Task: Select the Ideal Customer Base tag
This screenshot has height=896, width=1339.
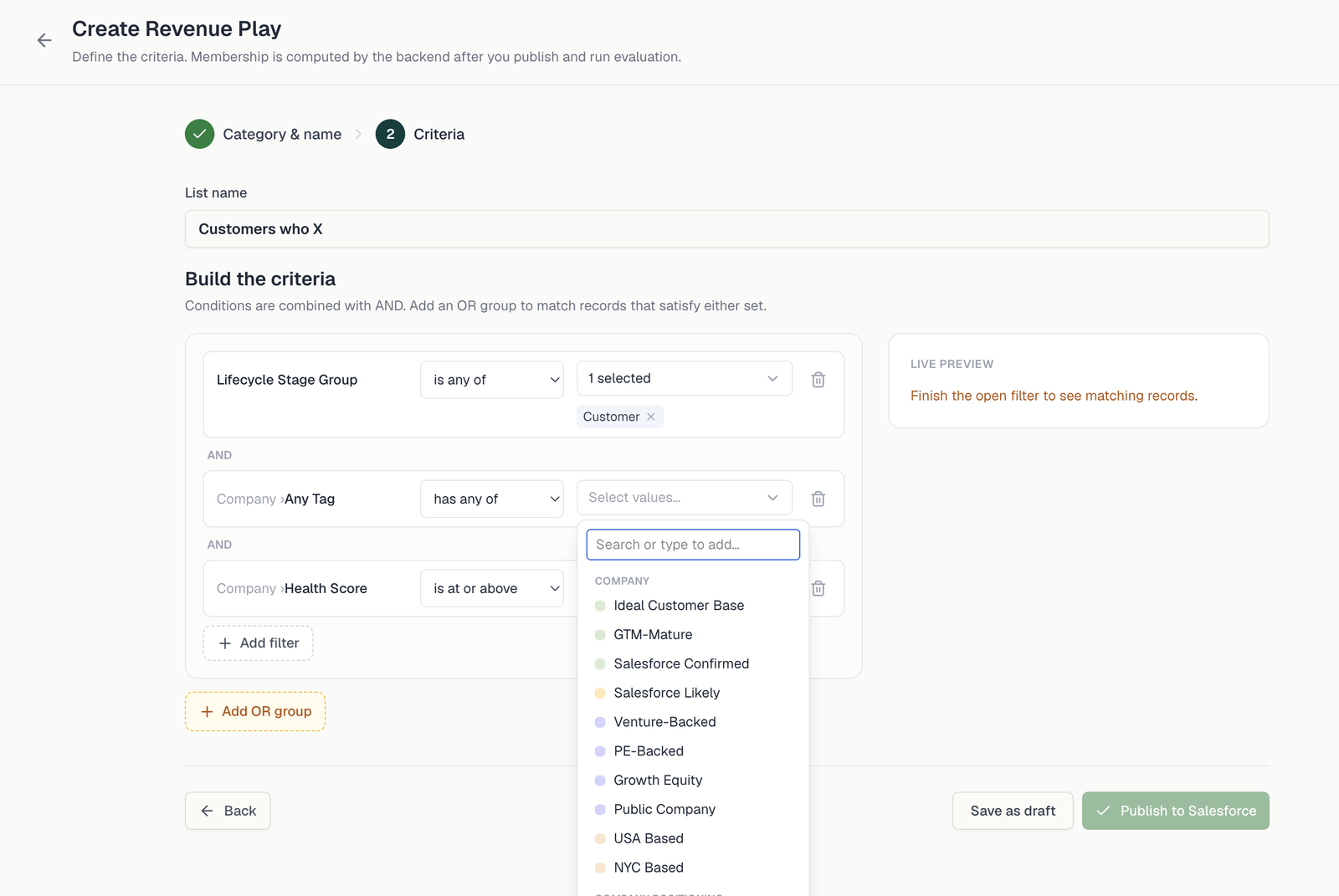Action: tap(693, 606)
